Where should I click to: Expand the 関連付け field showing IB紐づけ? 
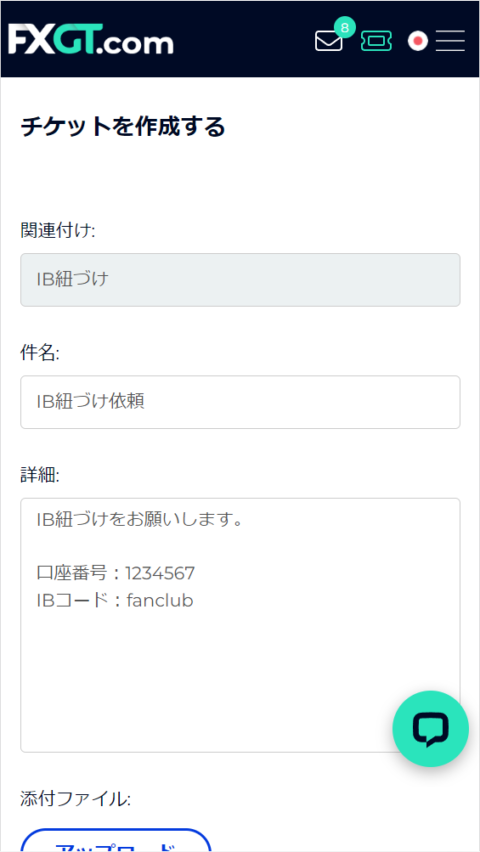click(x=240, y=280)
